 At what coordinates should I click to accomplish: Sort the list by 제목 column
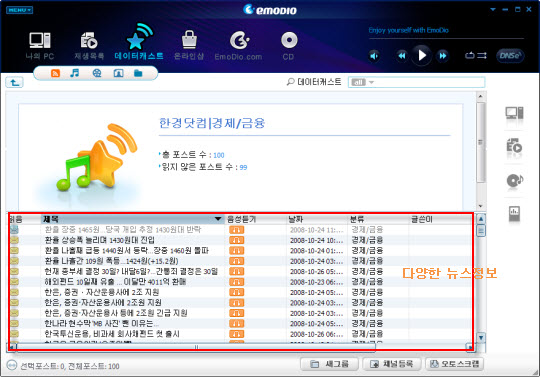click(133, 219)
